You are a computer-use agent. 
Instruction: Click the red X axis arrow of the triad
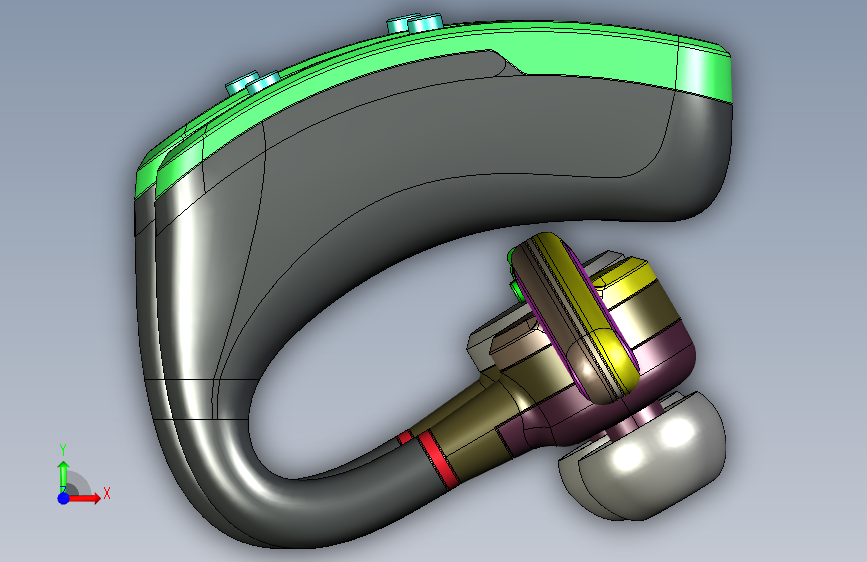tap(86, 498)
